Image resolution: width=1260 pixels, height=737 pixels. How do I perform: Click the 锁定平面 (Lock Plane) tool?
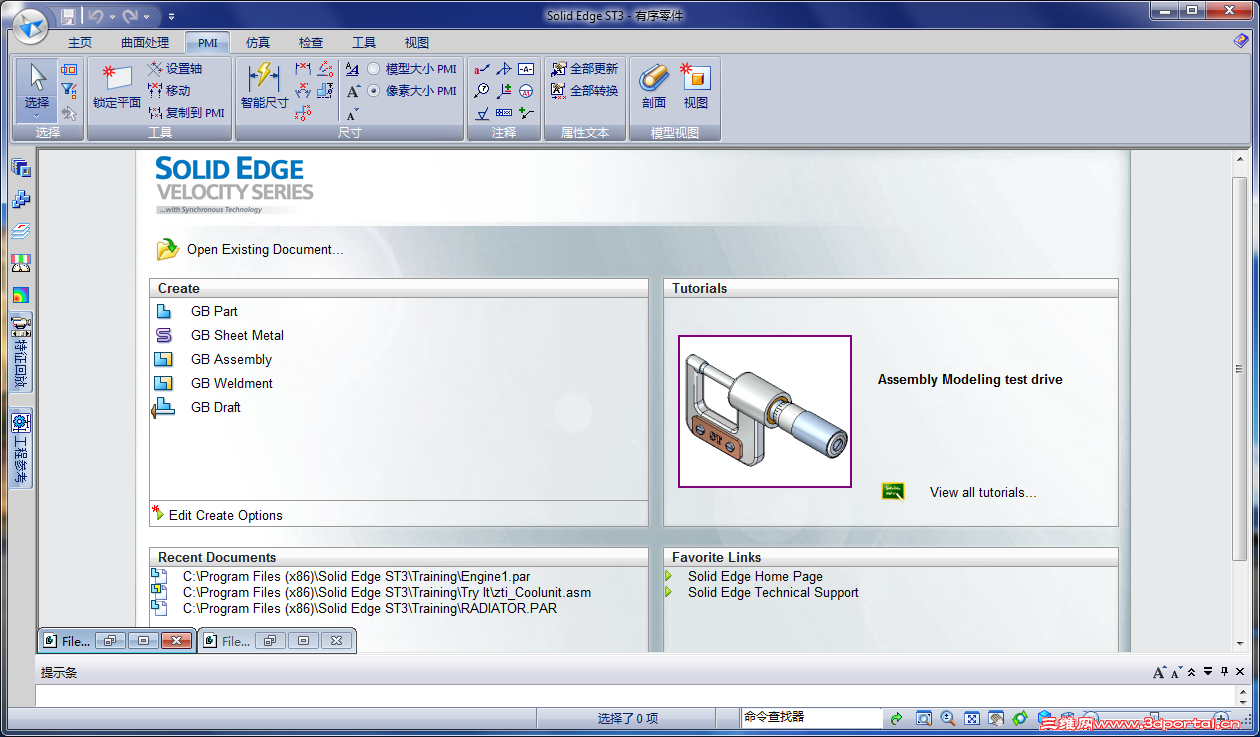117,87
